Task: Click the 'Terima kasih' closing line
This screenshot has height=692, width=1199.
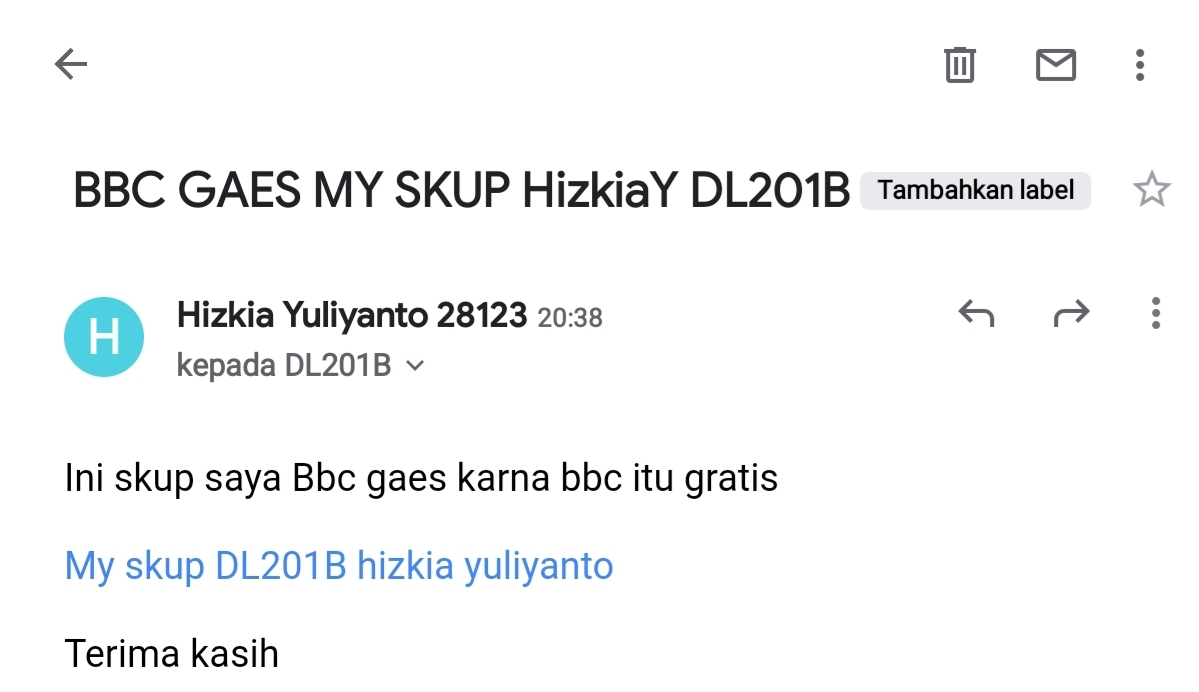Action: (x=171, y=654)
